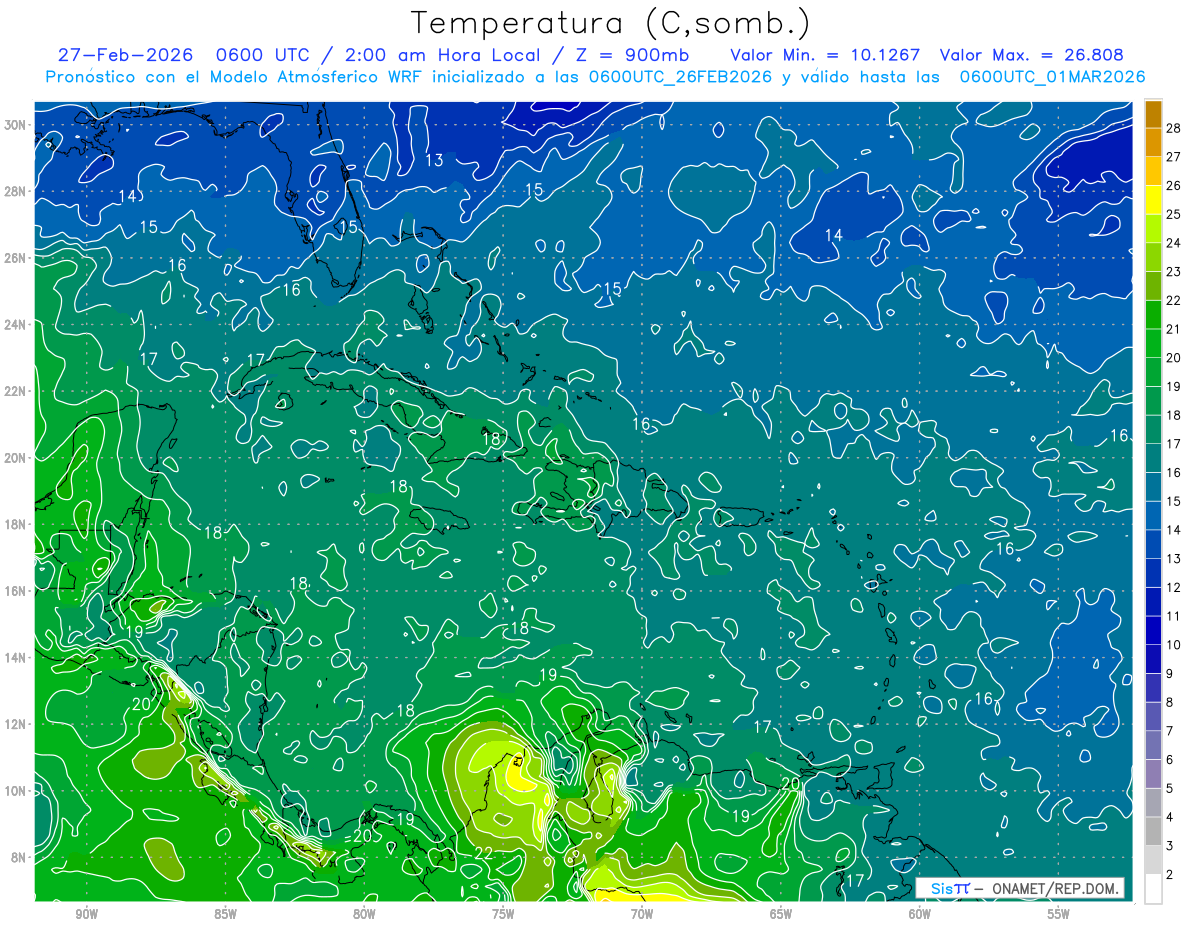This screenshot has height=927, width=1200.
Task: Click the yellow colorbar swatch between 25 and 26
Action: coord(1153,199)
